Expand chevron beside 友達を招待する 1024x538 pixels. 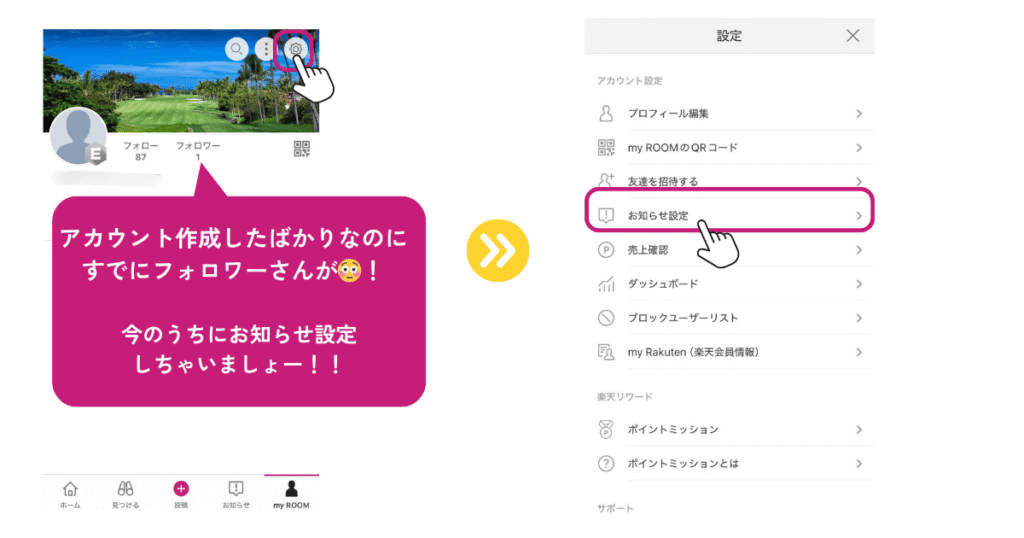point(859,182)
